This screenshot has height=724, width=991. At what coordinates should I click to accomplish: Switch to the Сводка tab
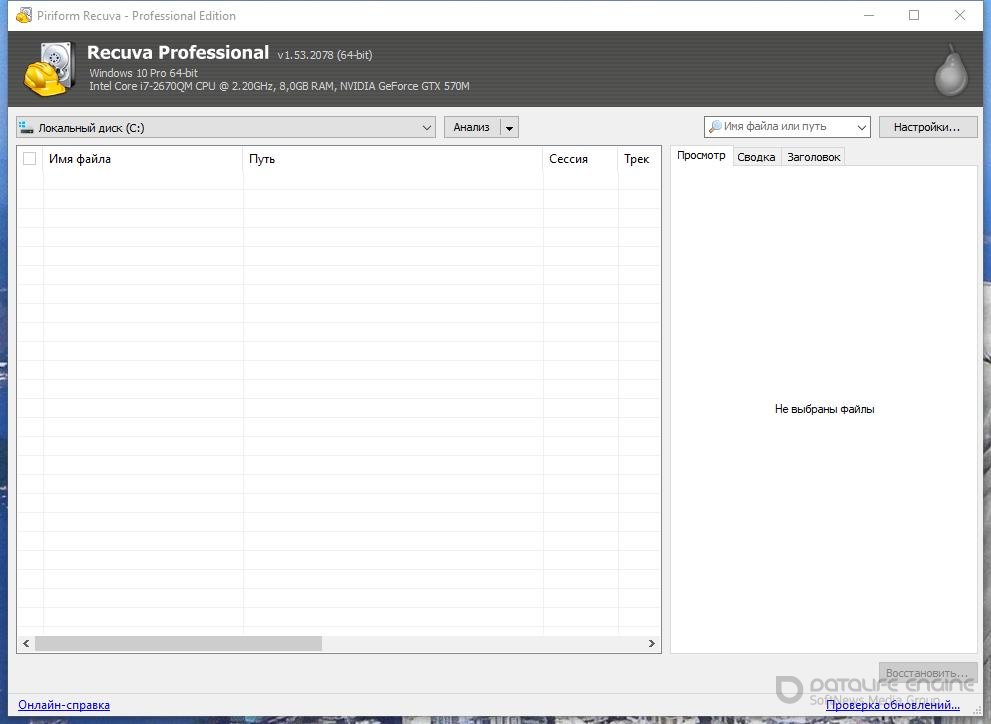pos(756,157)
